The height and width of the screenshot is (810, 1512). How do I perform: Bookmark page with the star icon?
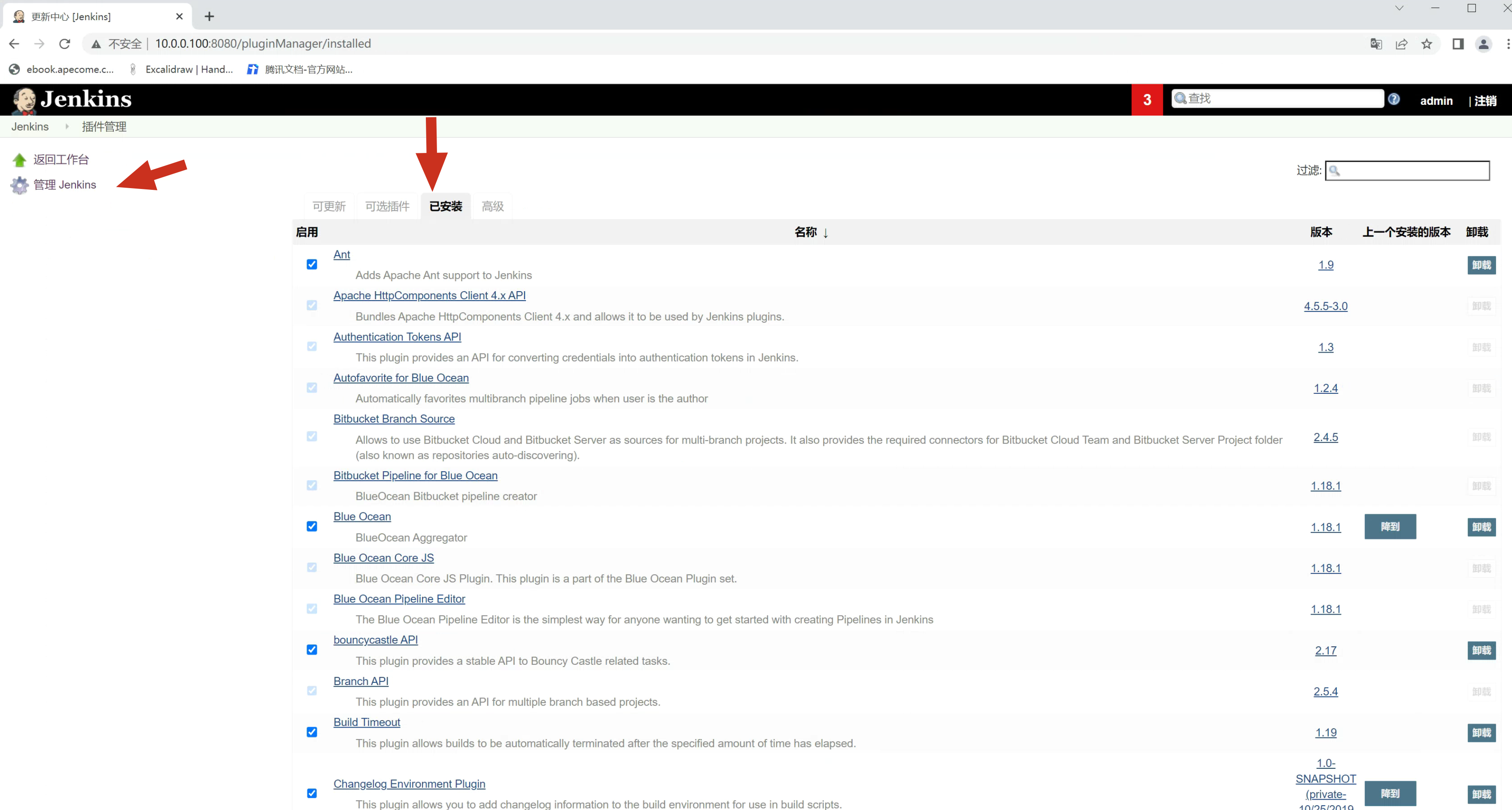[1427, 44]
